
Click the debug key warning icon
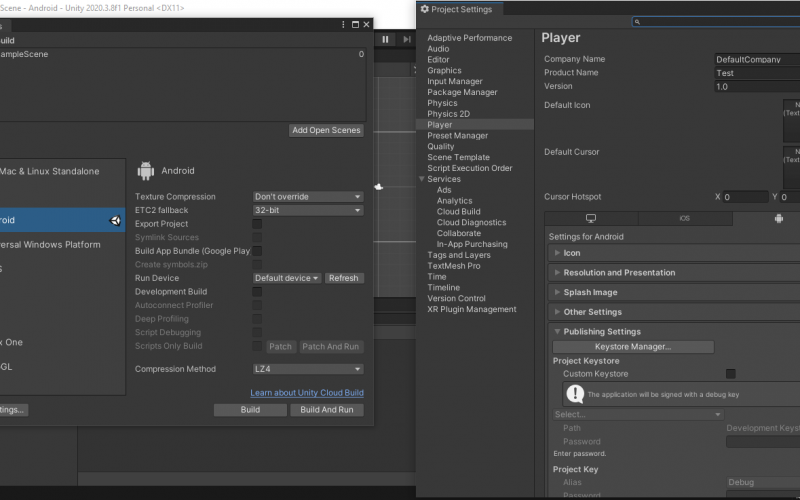click(575, 394)
